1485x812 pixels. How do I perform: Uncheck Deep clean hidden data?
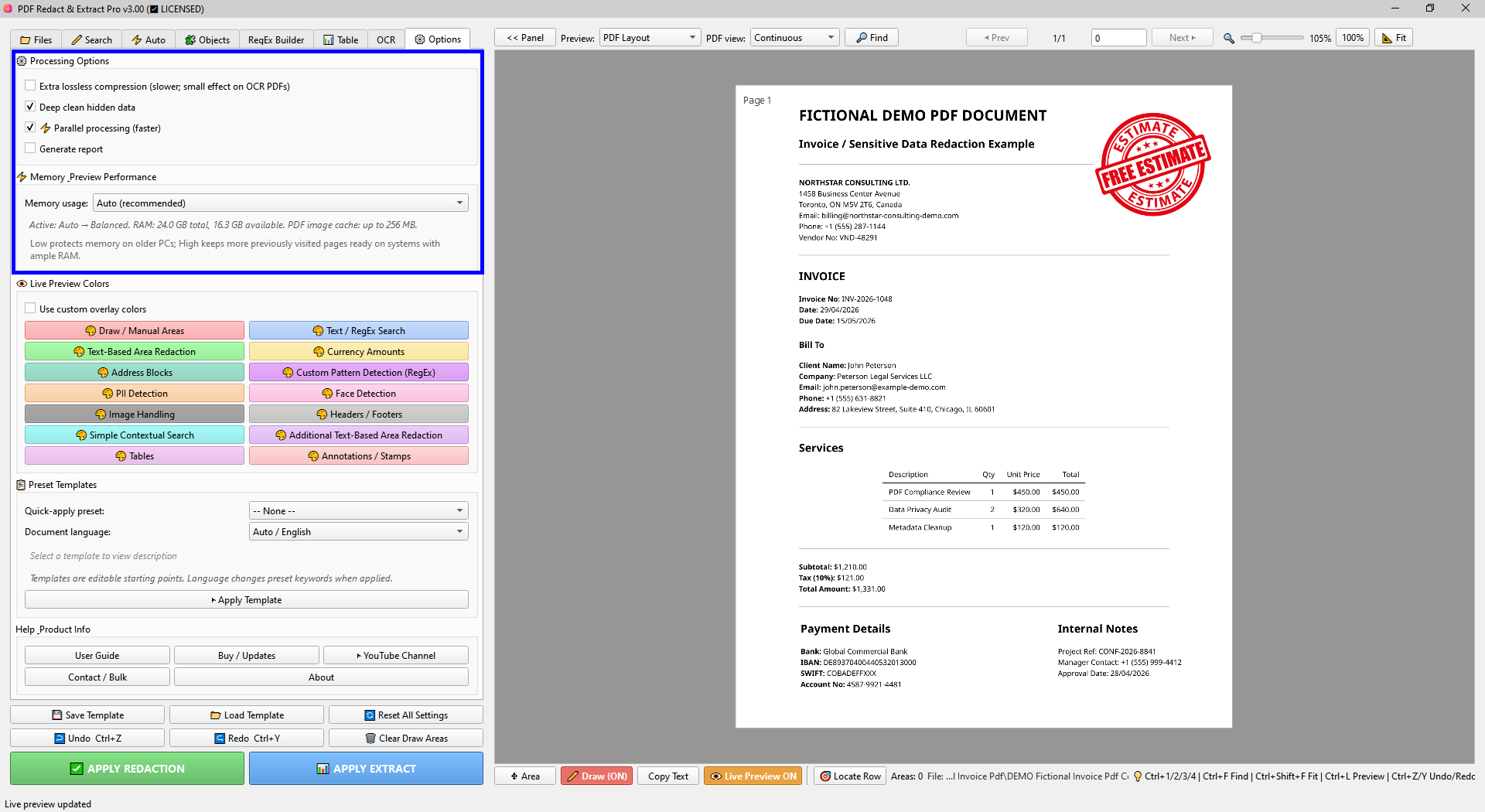click(30, 107)
